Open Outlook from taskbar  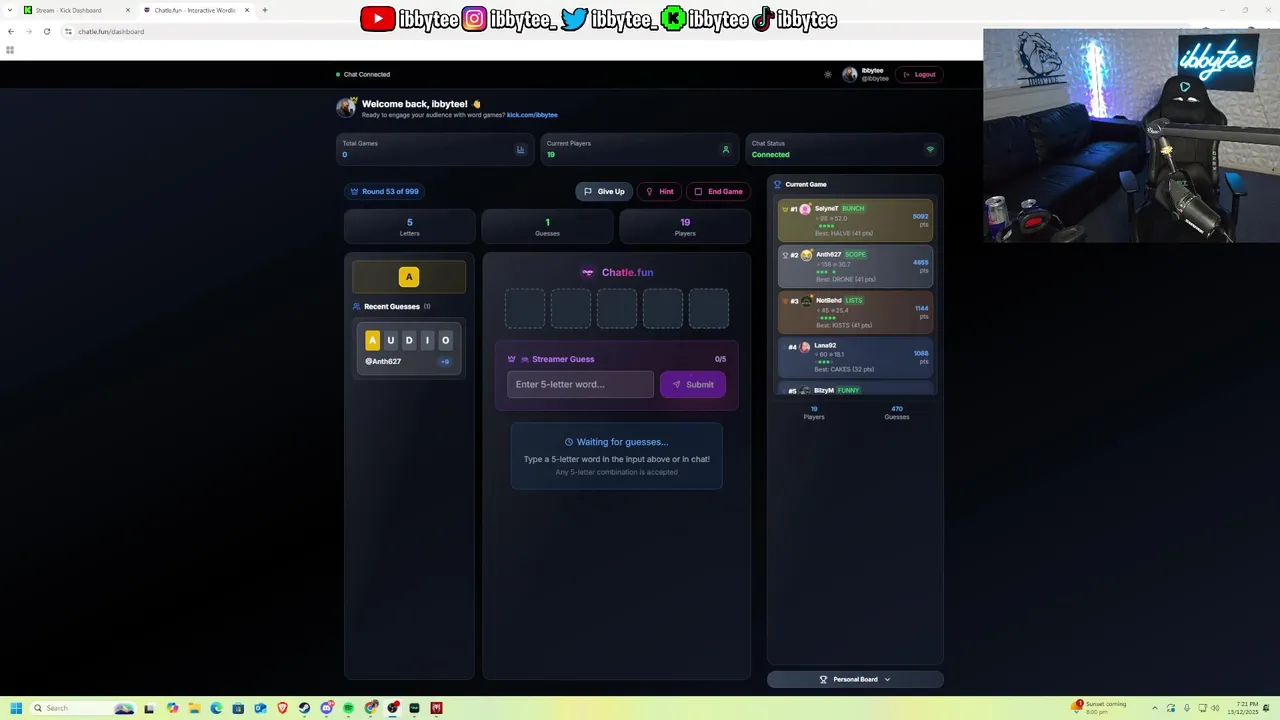pyautogui.click(x=260, y=708)
